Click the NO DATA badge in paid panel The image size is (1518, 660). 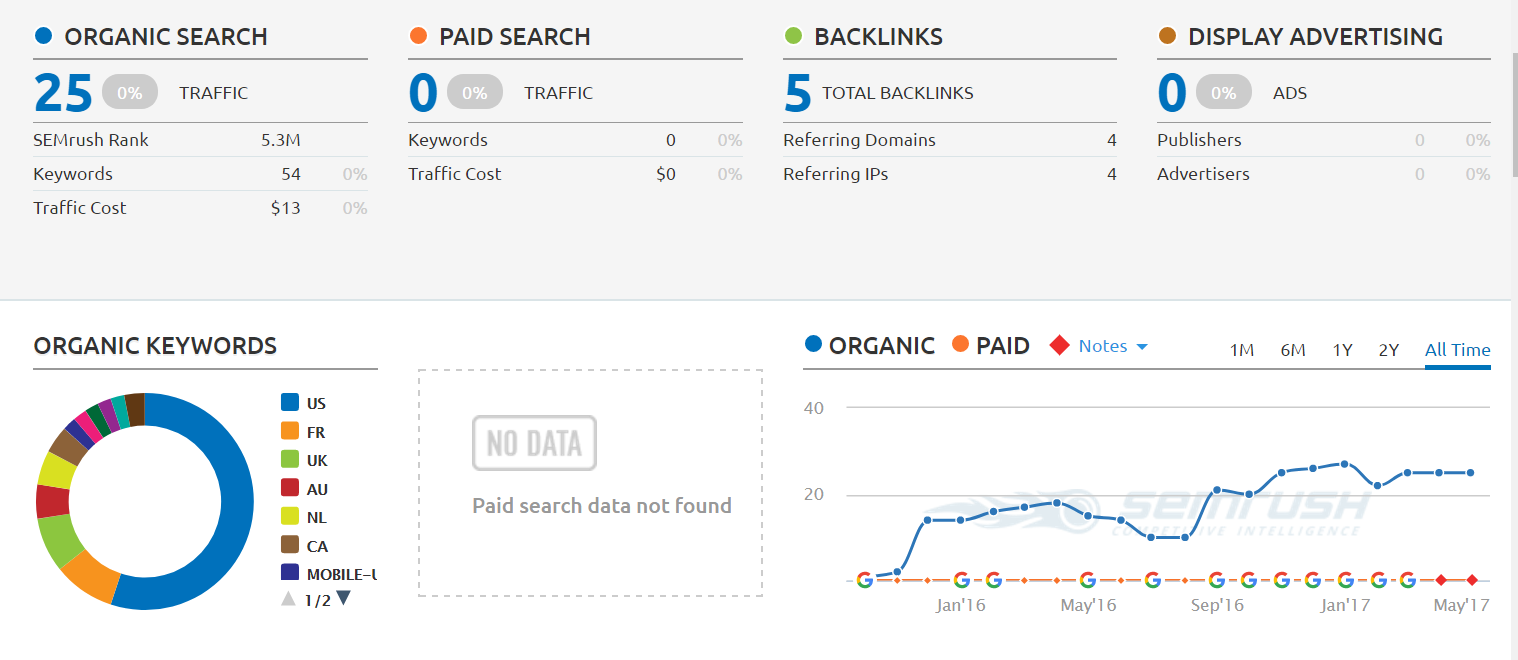click(x=534, y=443)
